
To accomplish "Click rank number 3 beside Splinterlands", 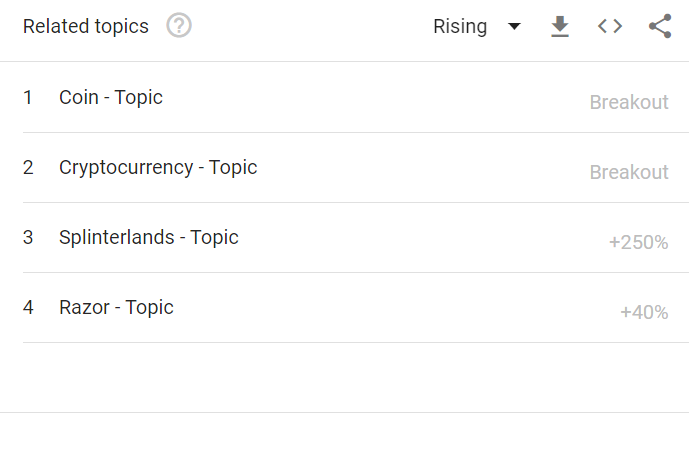I will (28, 238).
